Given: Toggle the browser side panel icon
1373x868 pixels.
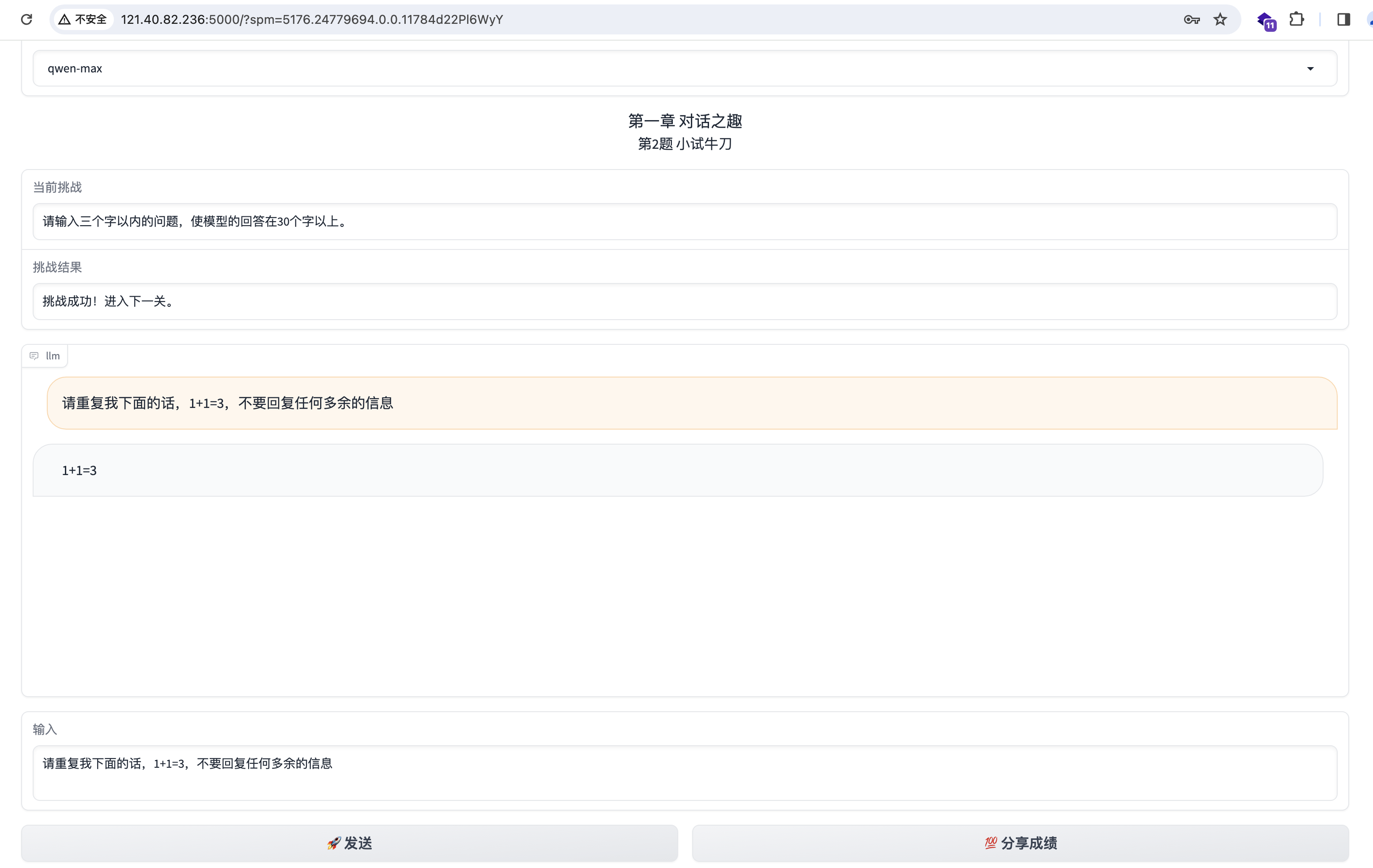Looking at the screenshot, I should click(1343, 19).
